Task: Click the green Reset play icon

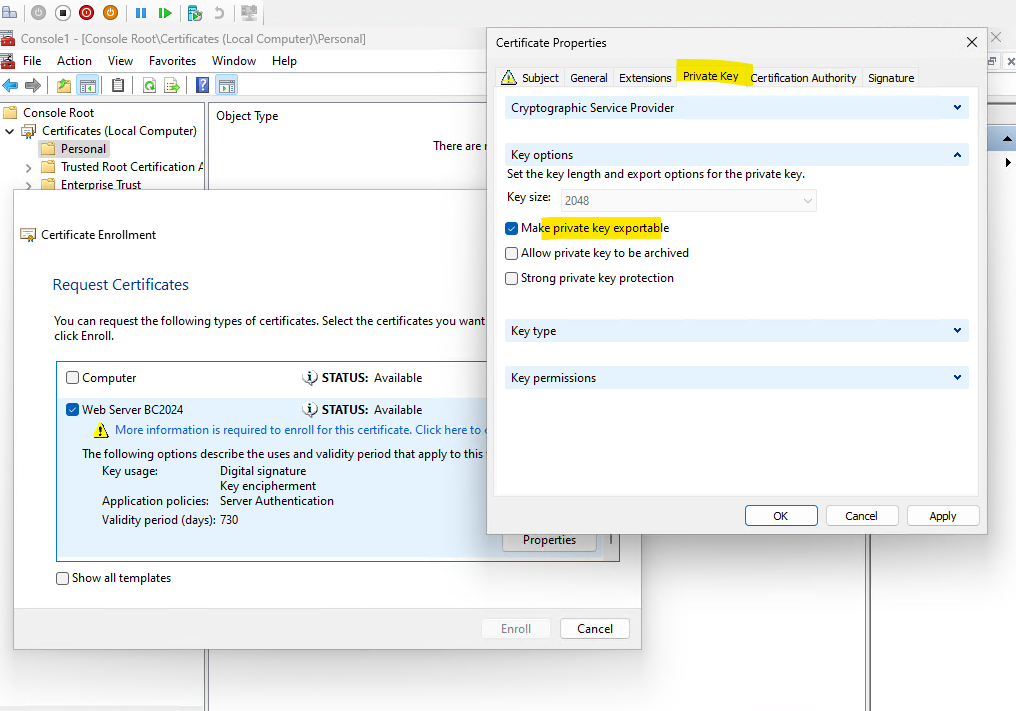Action: click(x=165, y=13)
